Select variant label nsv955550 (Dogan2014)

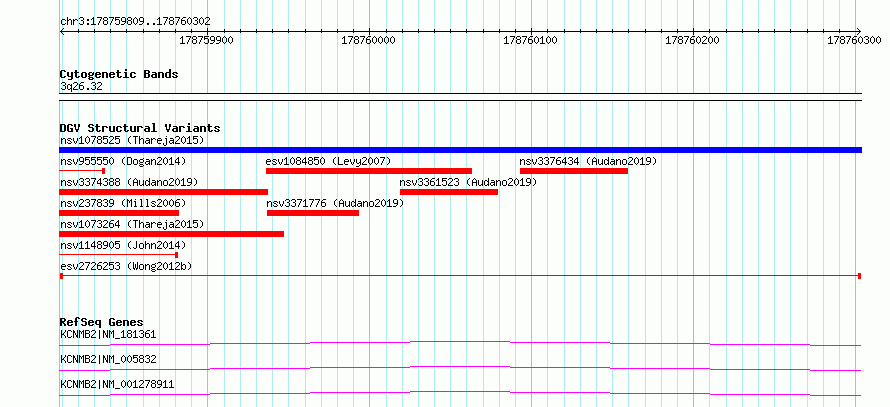coord(123,161)
